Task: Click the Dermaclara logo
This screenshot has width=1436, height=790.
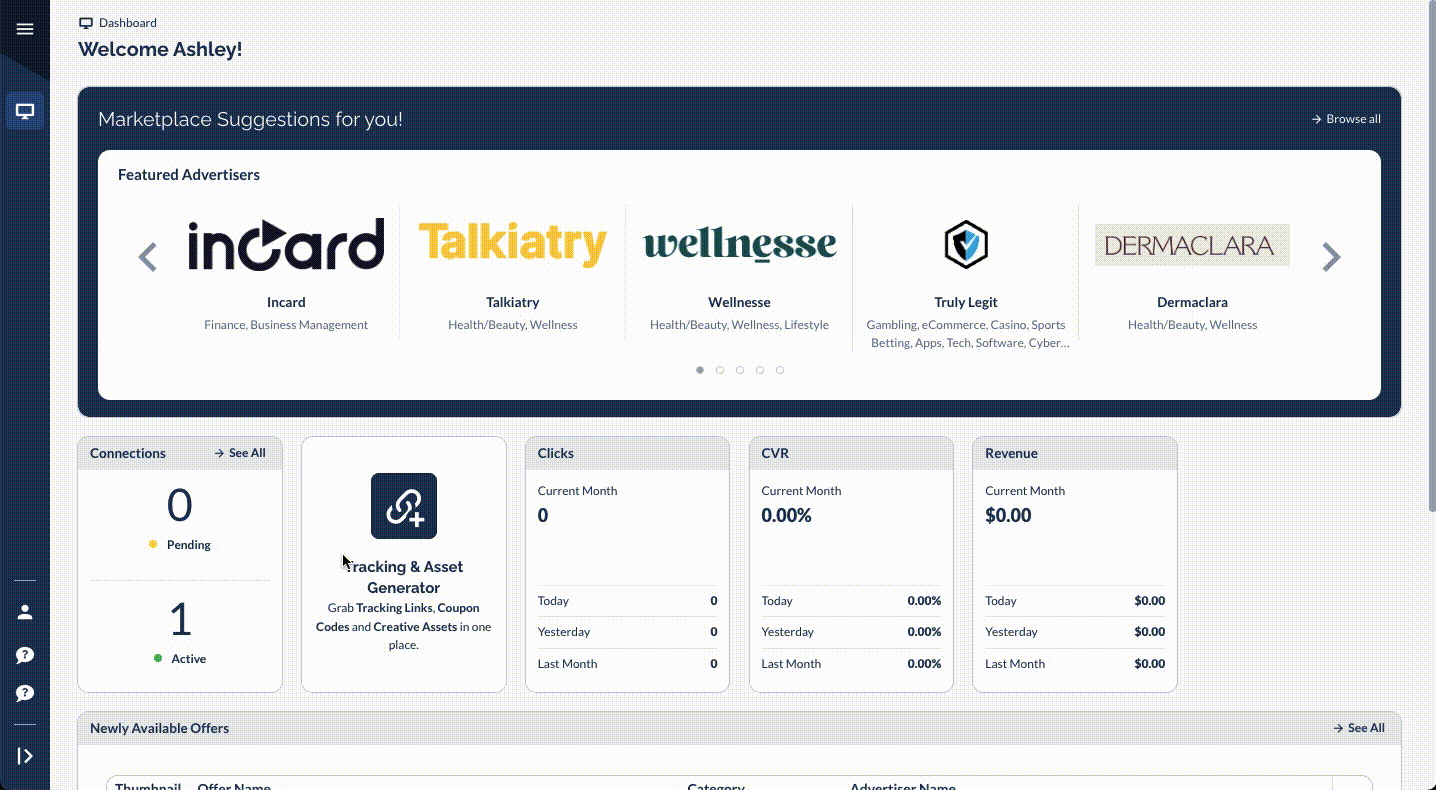Action: 1192,245
